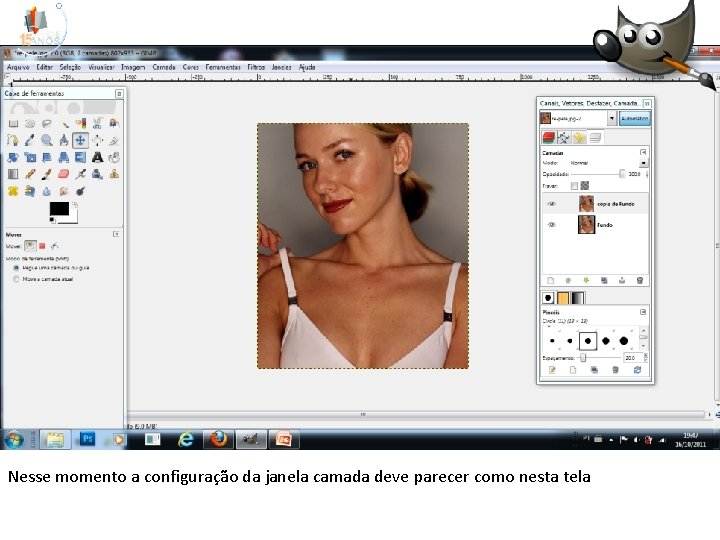Click the Espaçamento slider
This screenshot has width=720, height=540.
click(599, 357)
